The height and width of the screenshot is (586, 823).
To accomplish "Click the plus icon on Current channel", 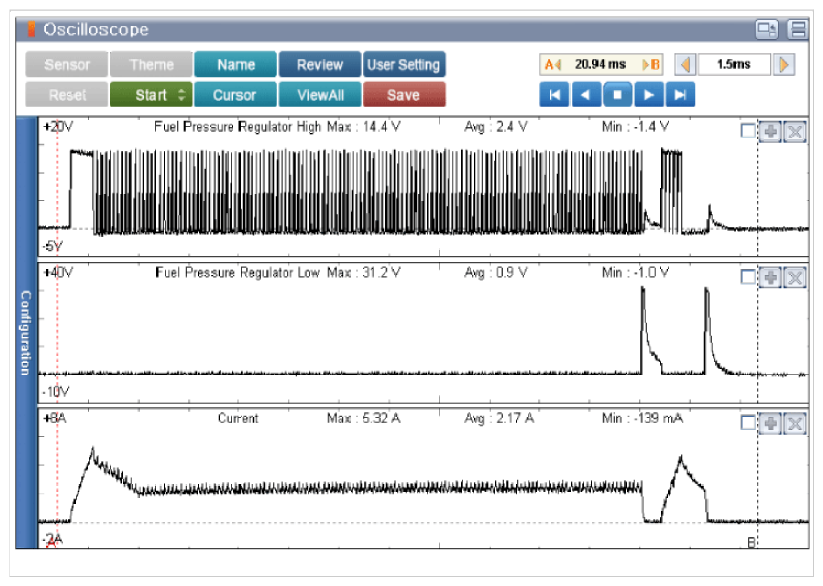I will click(x=770, y=423).
